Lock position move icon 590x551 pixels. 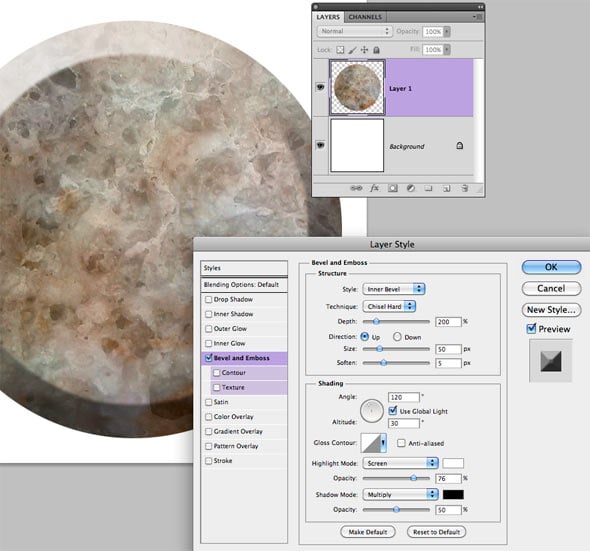click(364, 50)
